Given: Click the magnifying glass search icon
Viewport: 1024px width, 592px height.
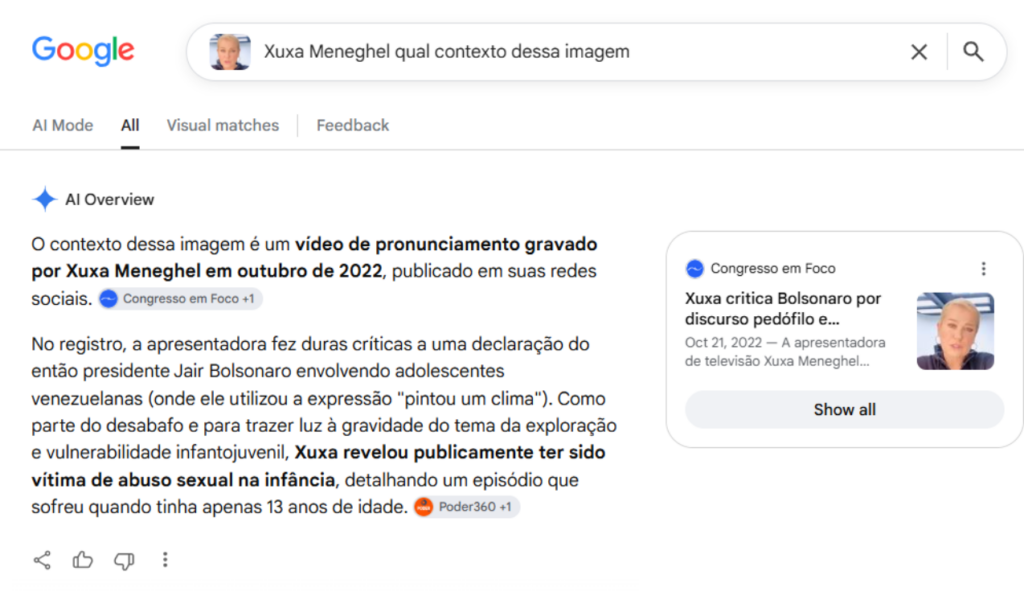Looking at the screenshot, I should pos(973,52).
